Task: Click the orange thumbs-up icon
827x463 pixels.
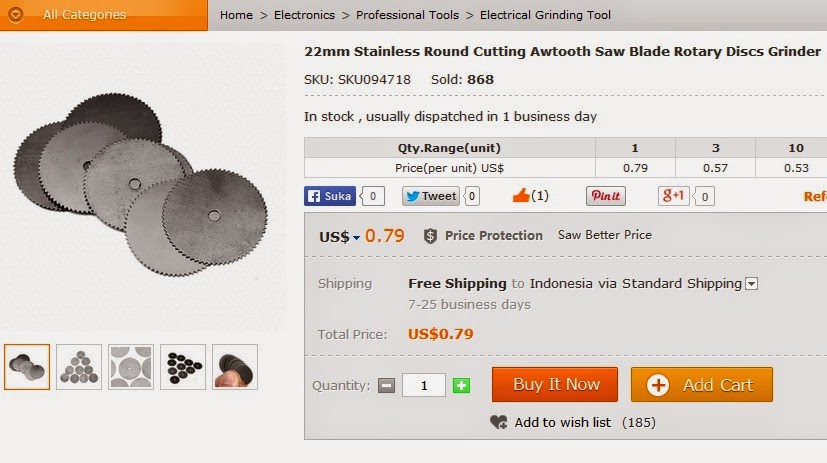Action: click(x=520, y=196)
